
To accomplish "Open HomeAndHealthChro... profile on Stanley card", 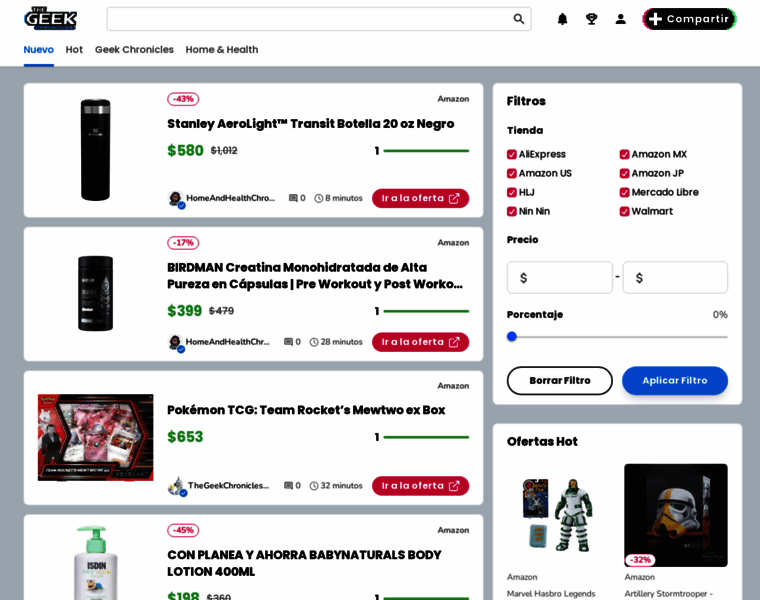I will point(231,198).
